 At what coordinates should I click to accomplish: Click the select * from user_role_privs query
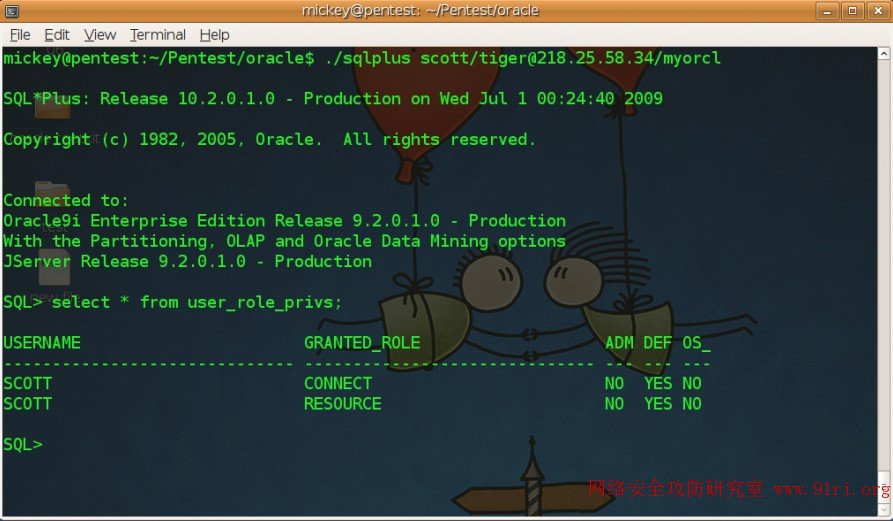point(196,302)
